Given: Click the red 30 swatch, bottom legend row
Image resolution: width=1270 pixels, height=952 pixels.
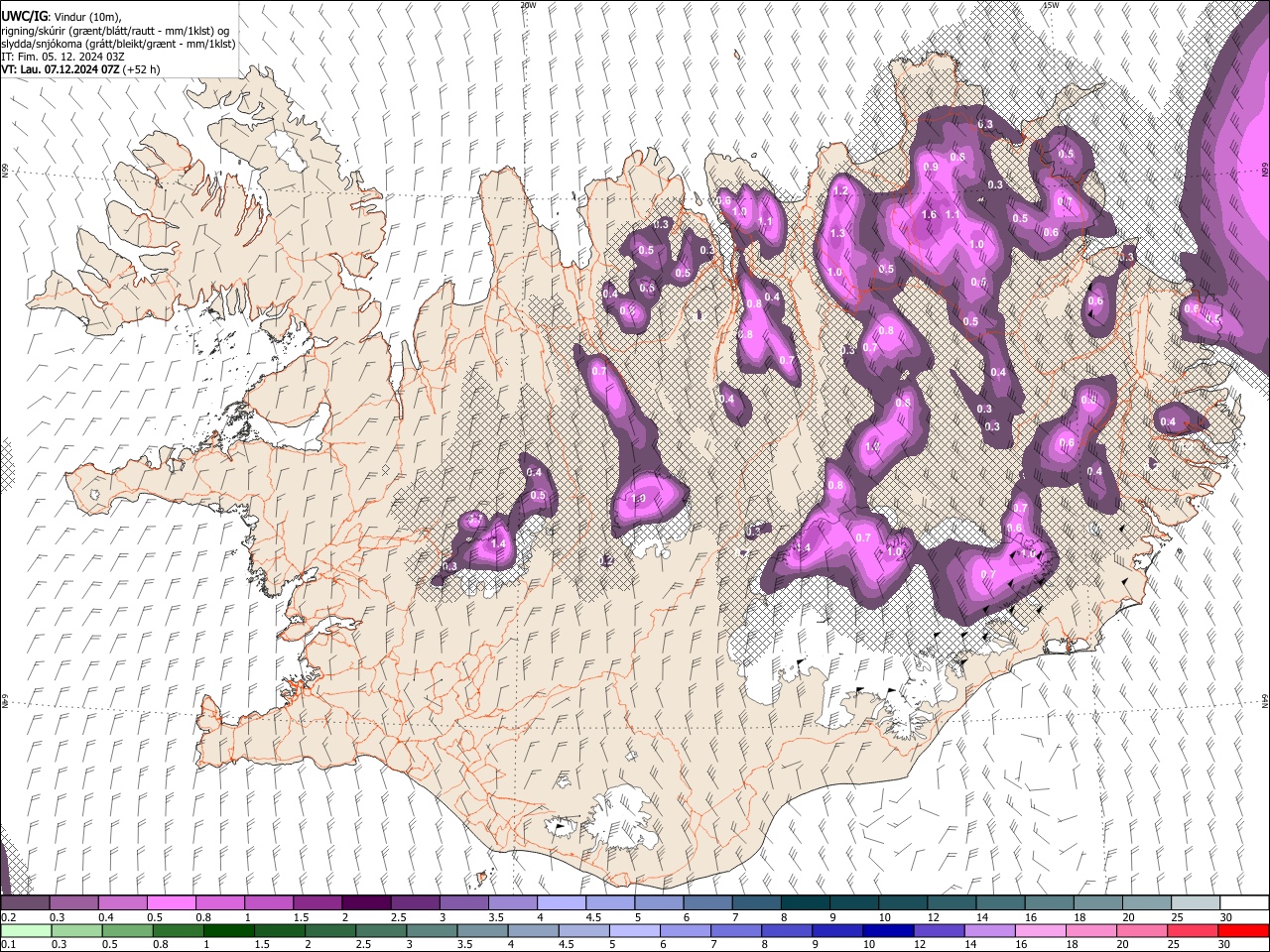Looking at the screenshot, I should [1243, 930].
